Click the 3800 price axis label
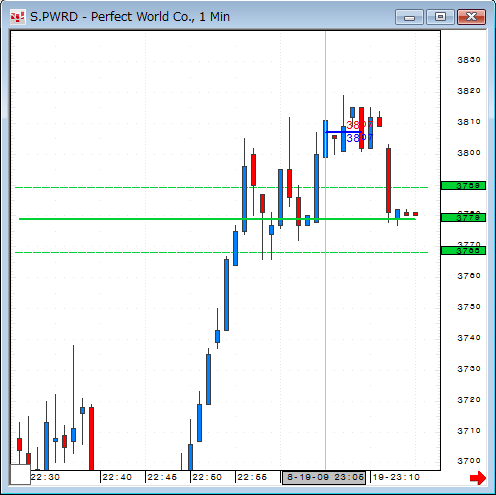Screen dimensions: 496x495 click(x=469, y=153)
